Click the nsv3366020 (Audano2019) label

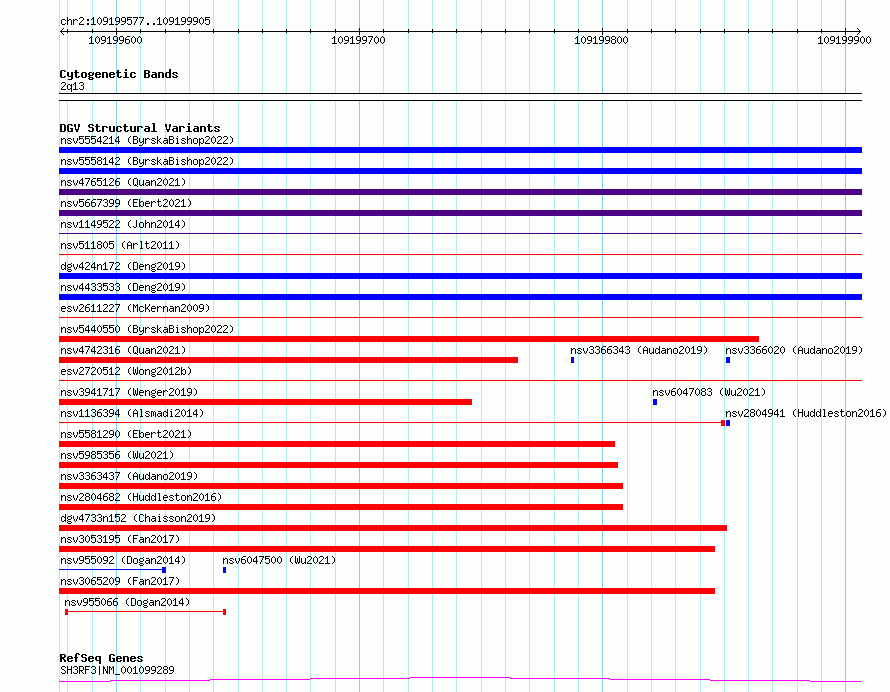coord(794,350)
